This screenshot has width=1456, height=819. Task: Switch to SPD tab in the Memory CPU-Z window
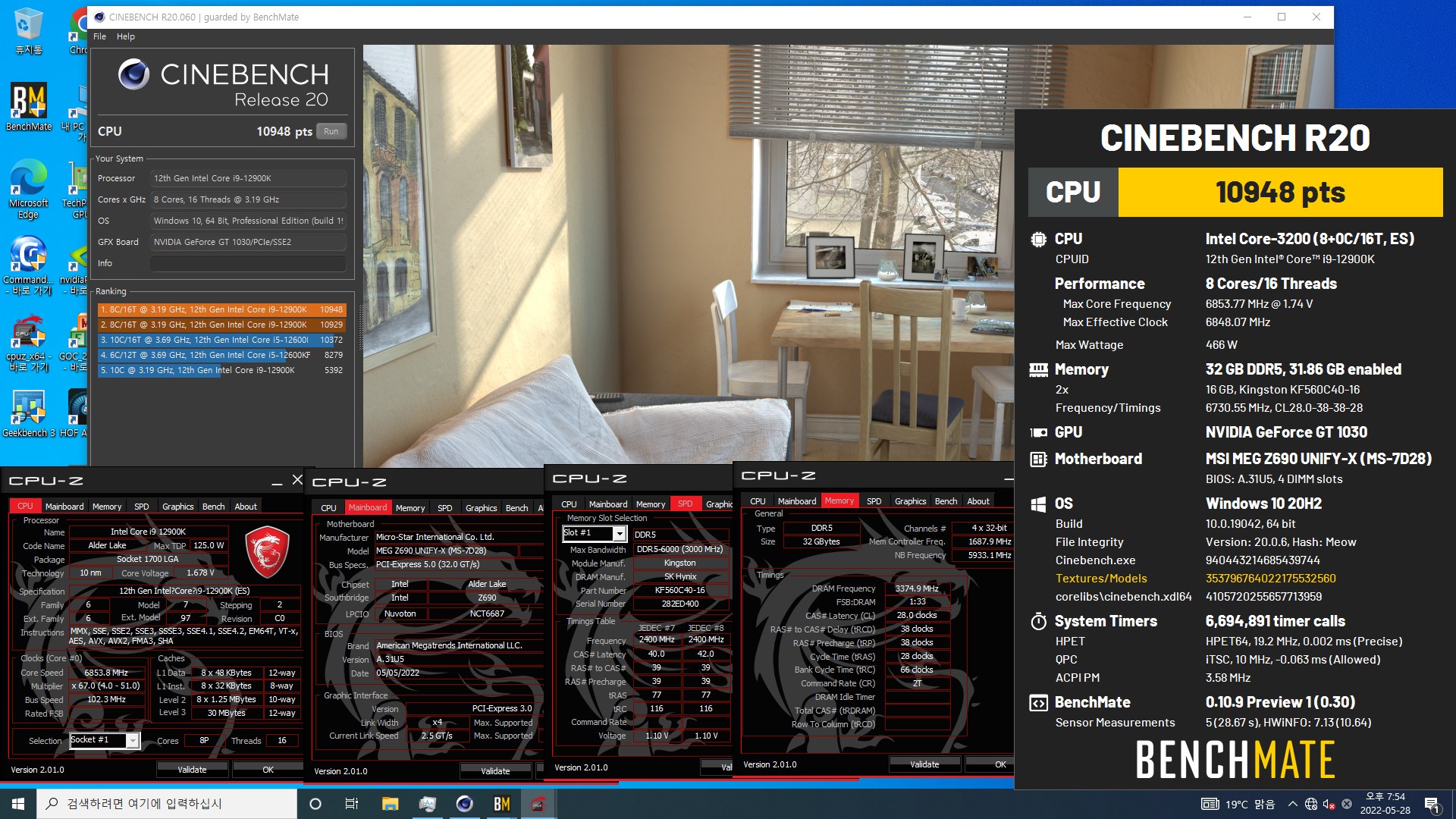point(874,500)
